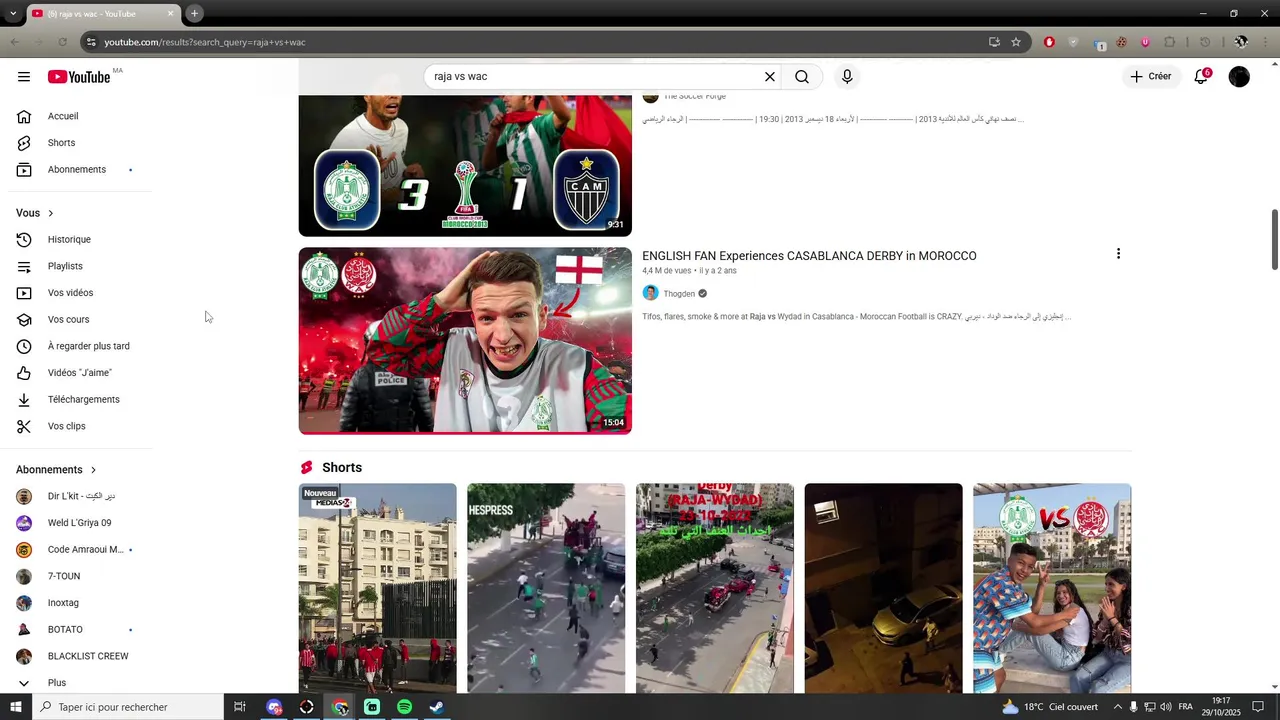Open the Chrome three-dot menu
Screen dimensions: 1280x720
(1266, 42)
